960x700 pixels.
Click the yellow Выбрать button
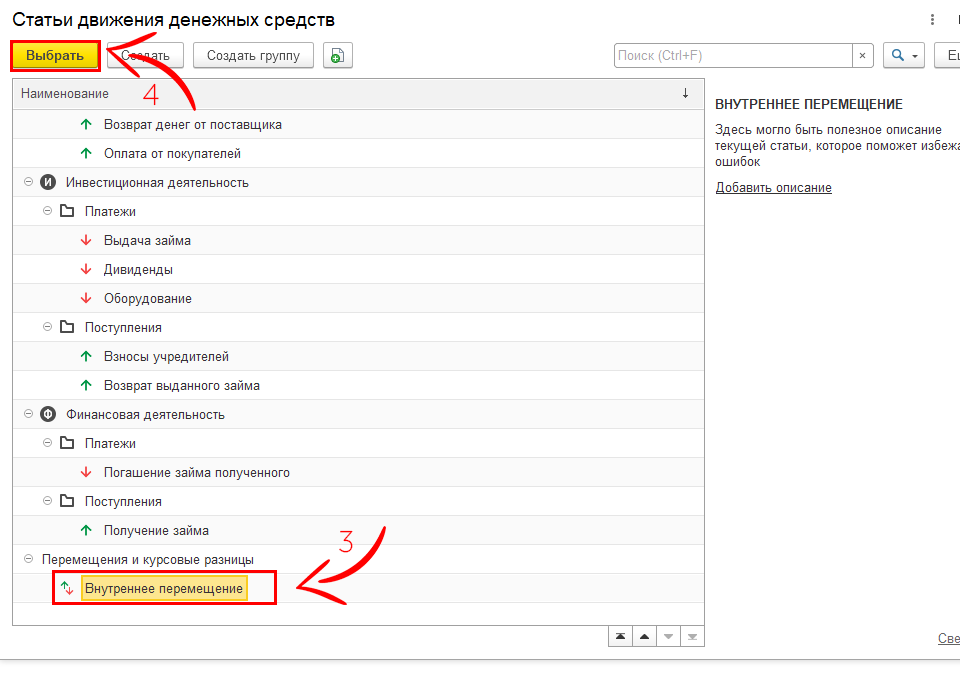click(x=55, y=56)
